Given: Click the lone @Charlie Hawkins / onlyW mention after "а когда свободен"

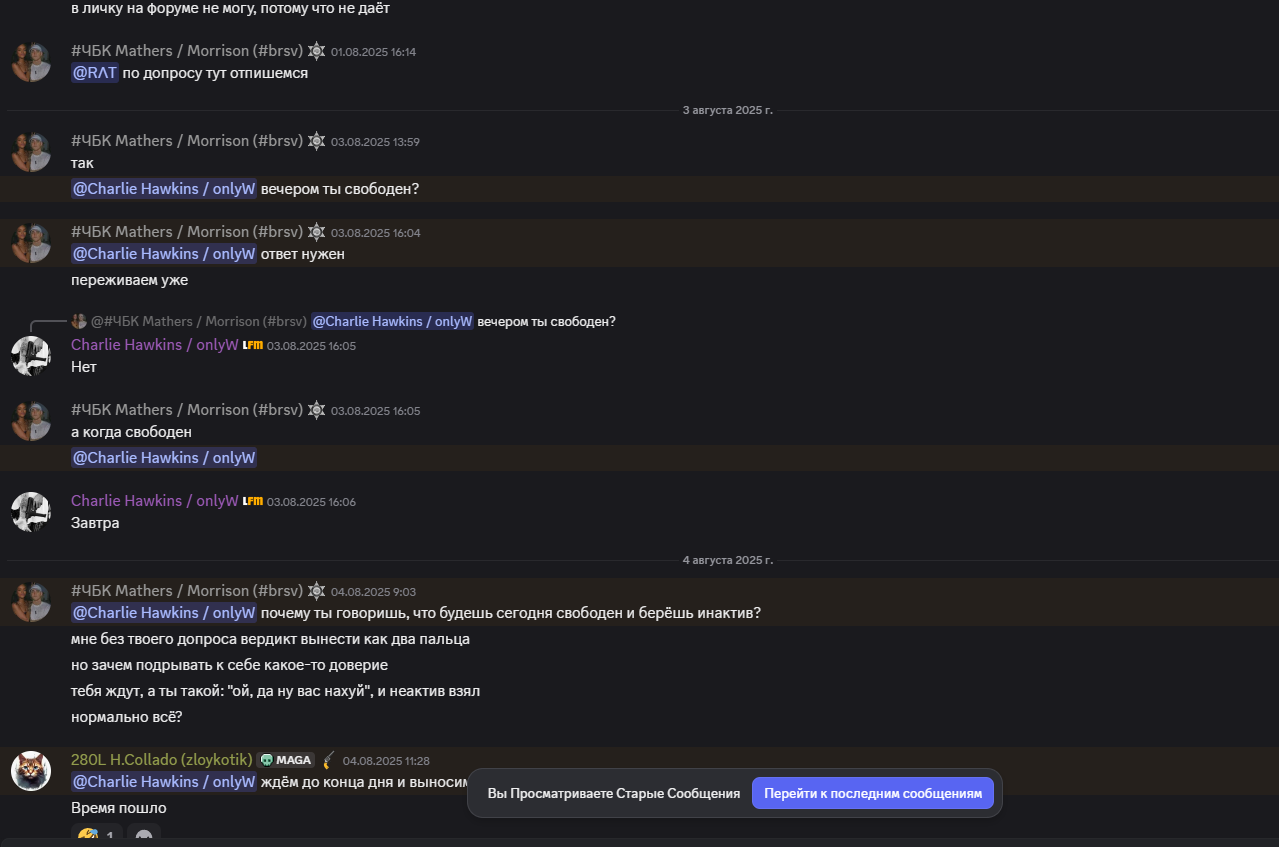Looking at the screenshot, I should click(164, 458).
